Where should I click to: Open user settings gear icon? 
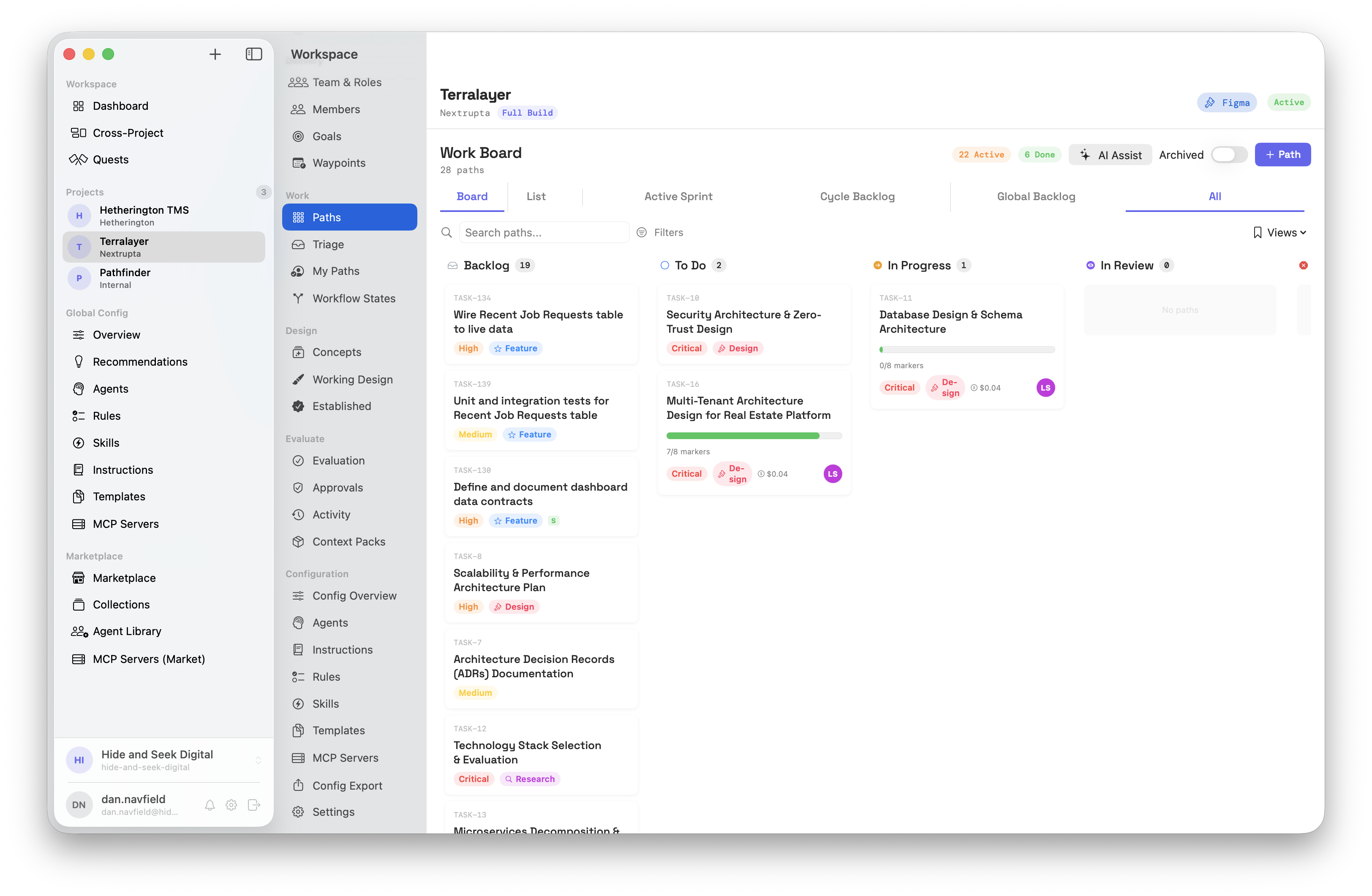point(231,805)
